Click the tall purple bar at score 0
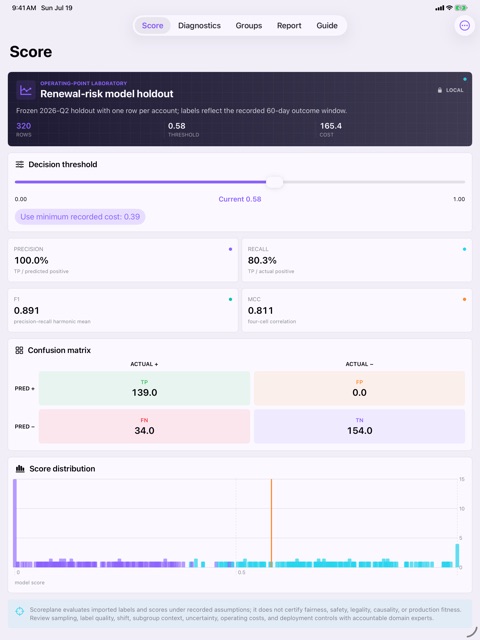The image size is (480, 640). [x=15, y=523]
